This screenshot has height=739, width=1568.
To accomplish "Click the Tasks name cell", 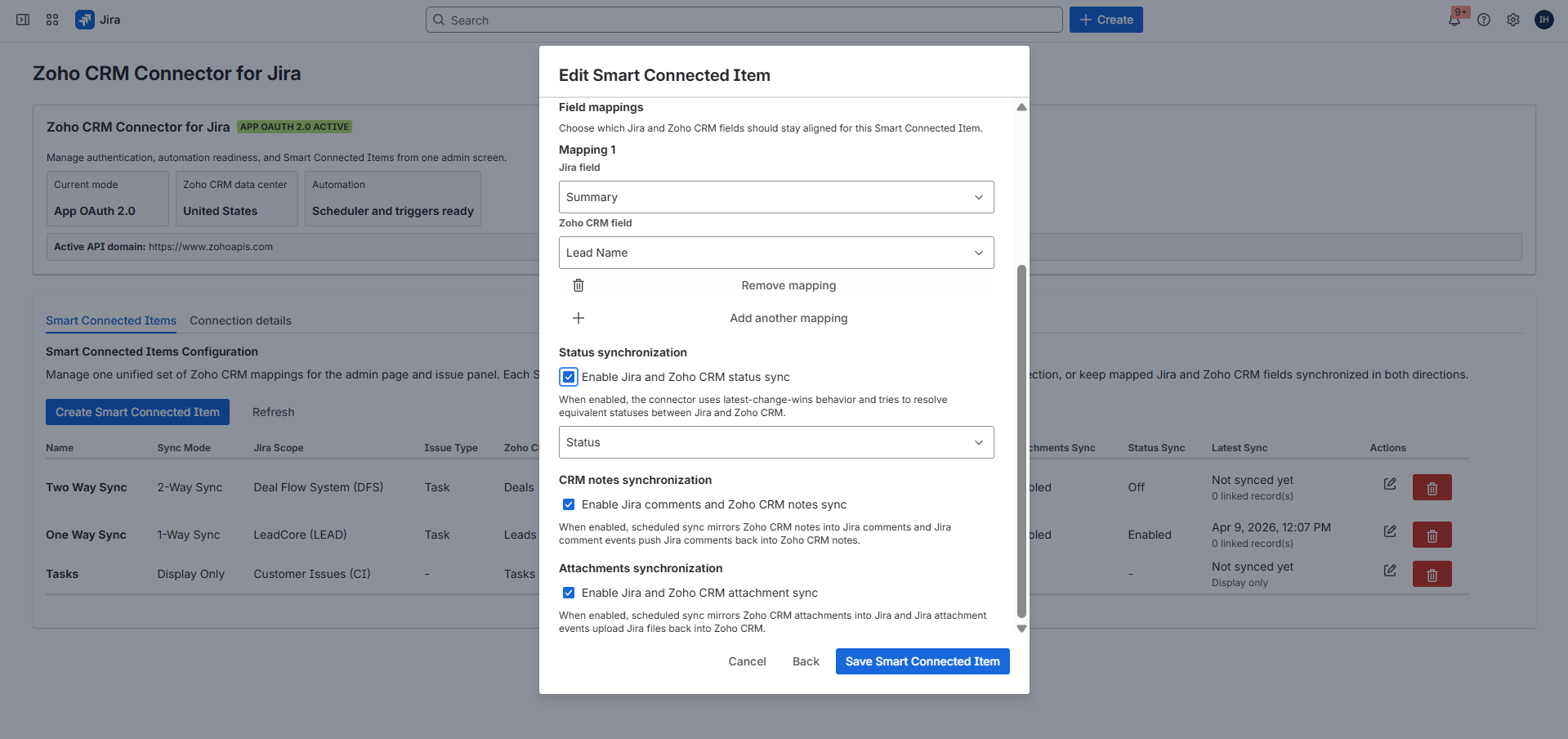I will point(62,574).
